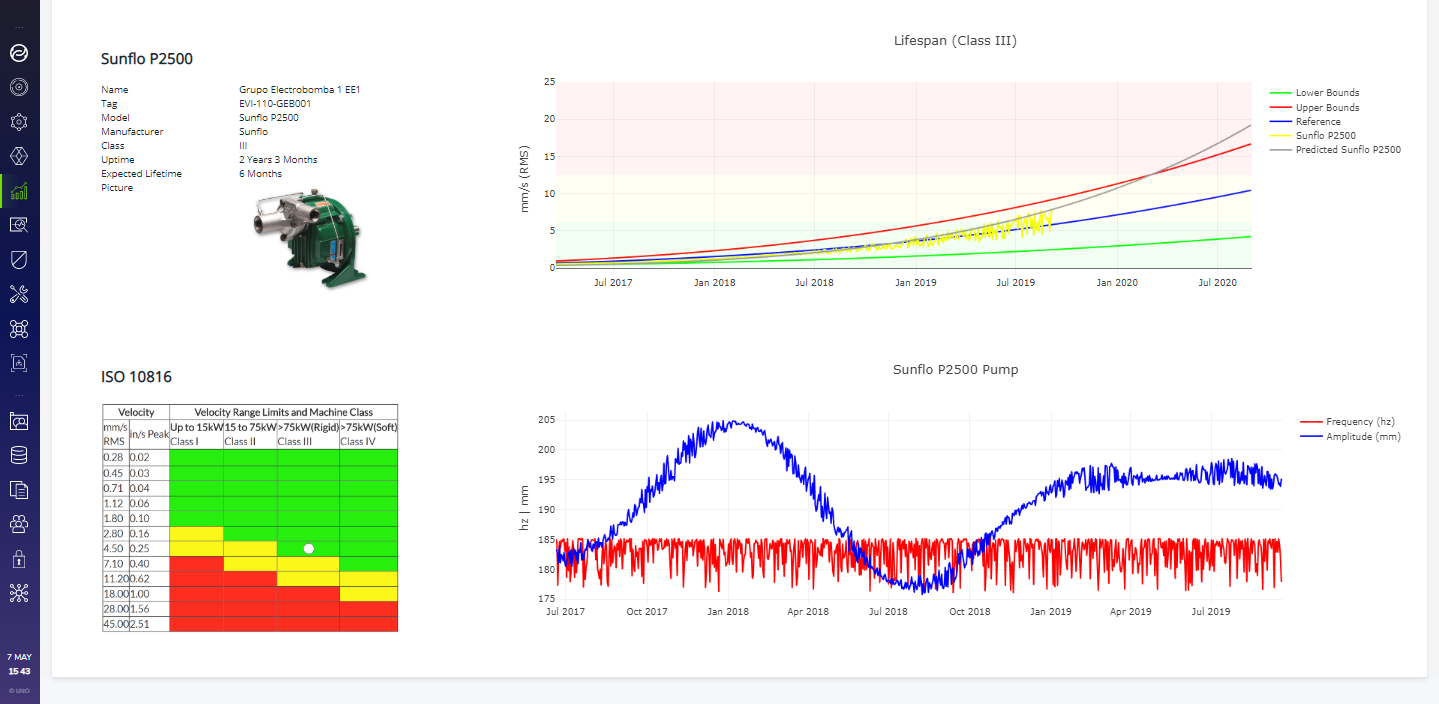
Task: Click the Lifespan (Class III) chart title
Action: click(x=955, y=41)
